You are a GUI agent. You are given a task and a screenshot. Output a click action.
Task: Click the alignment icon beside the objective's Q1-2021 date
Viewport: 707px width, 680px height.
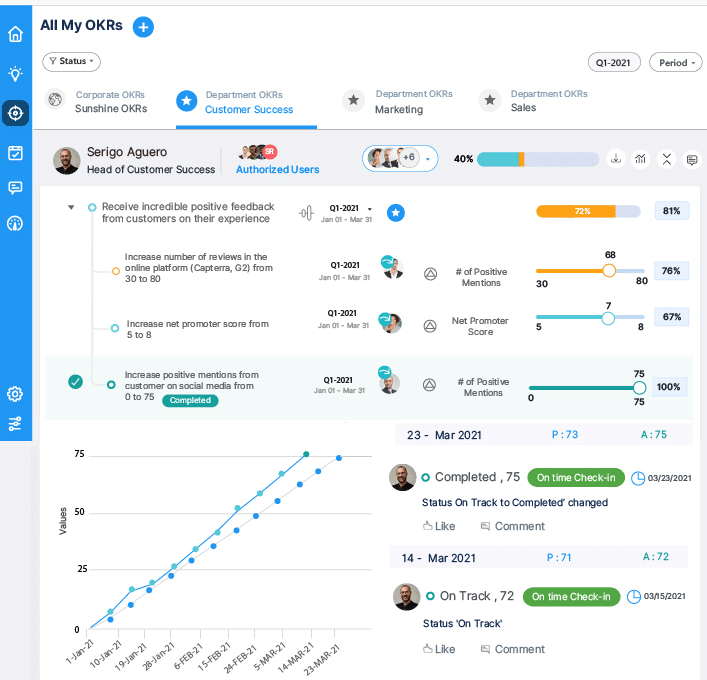308,212
